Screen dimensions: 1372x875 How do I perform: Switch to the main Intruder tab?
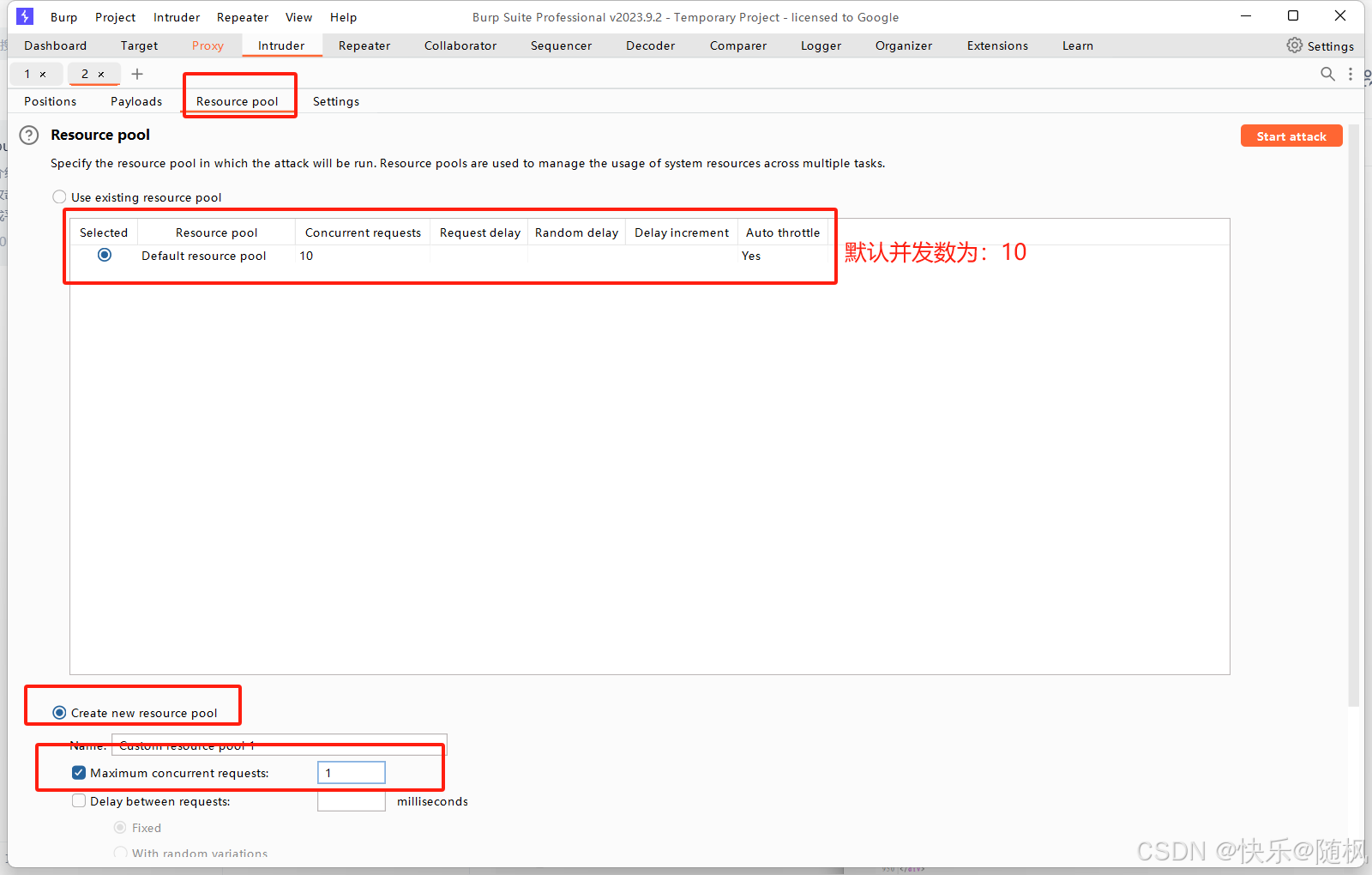(281, 45)
